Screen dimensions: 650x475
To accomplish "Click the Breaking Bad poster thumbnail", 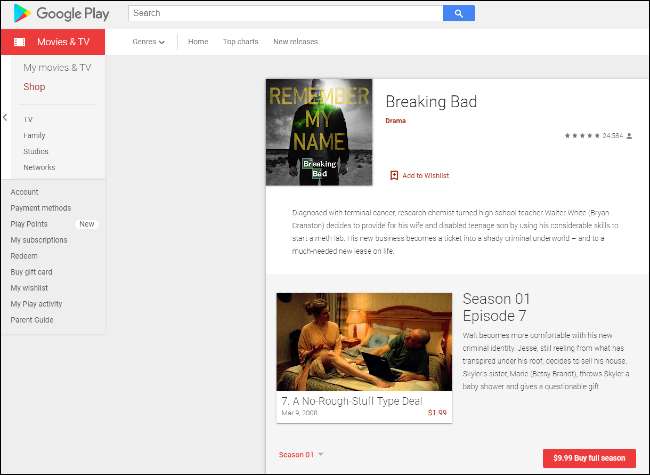I will 319,132.
